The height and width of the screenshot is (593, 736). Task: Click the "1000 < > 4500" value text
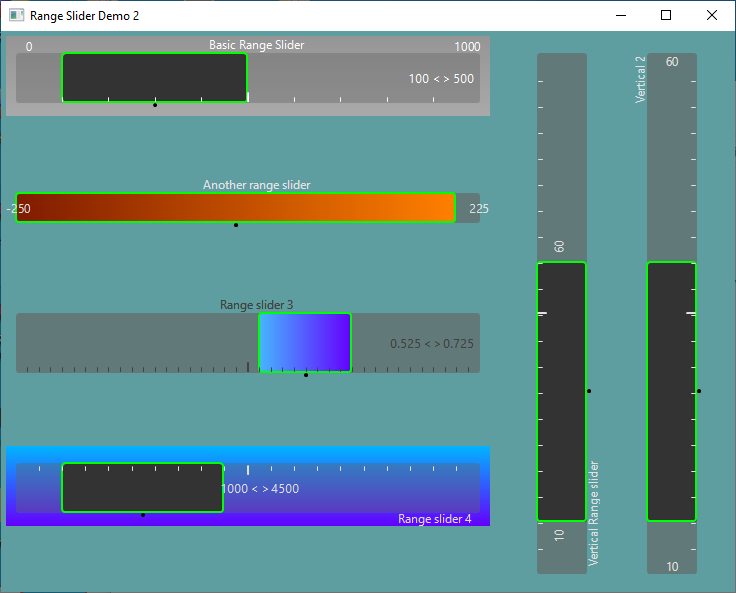(x=261, y=489)
